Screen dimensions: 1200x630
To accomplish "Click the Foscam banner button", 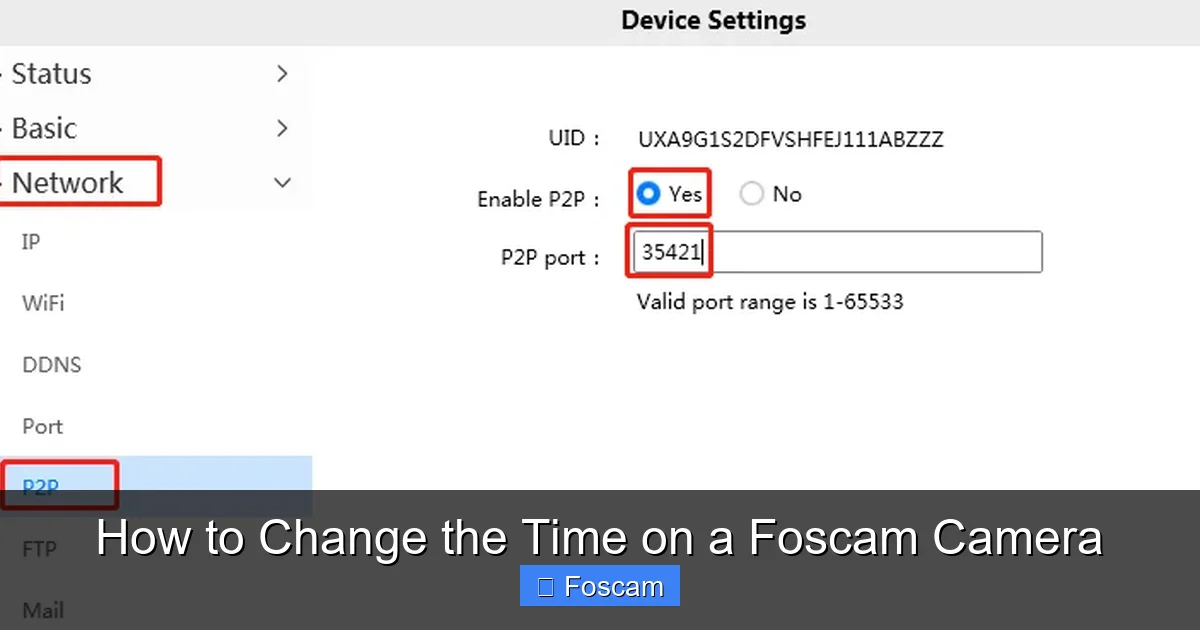I will click(599, 585).
